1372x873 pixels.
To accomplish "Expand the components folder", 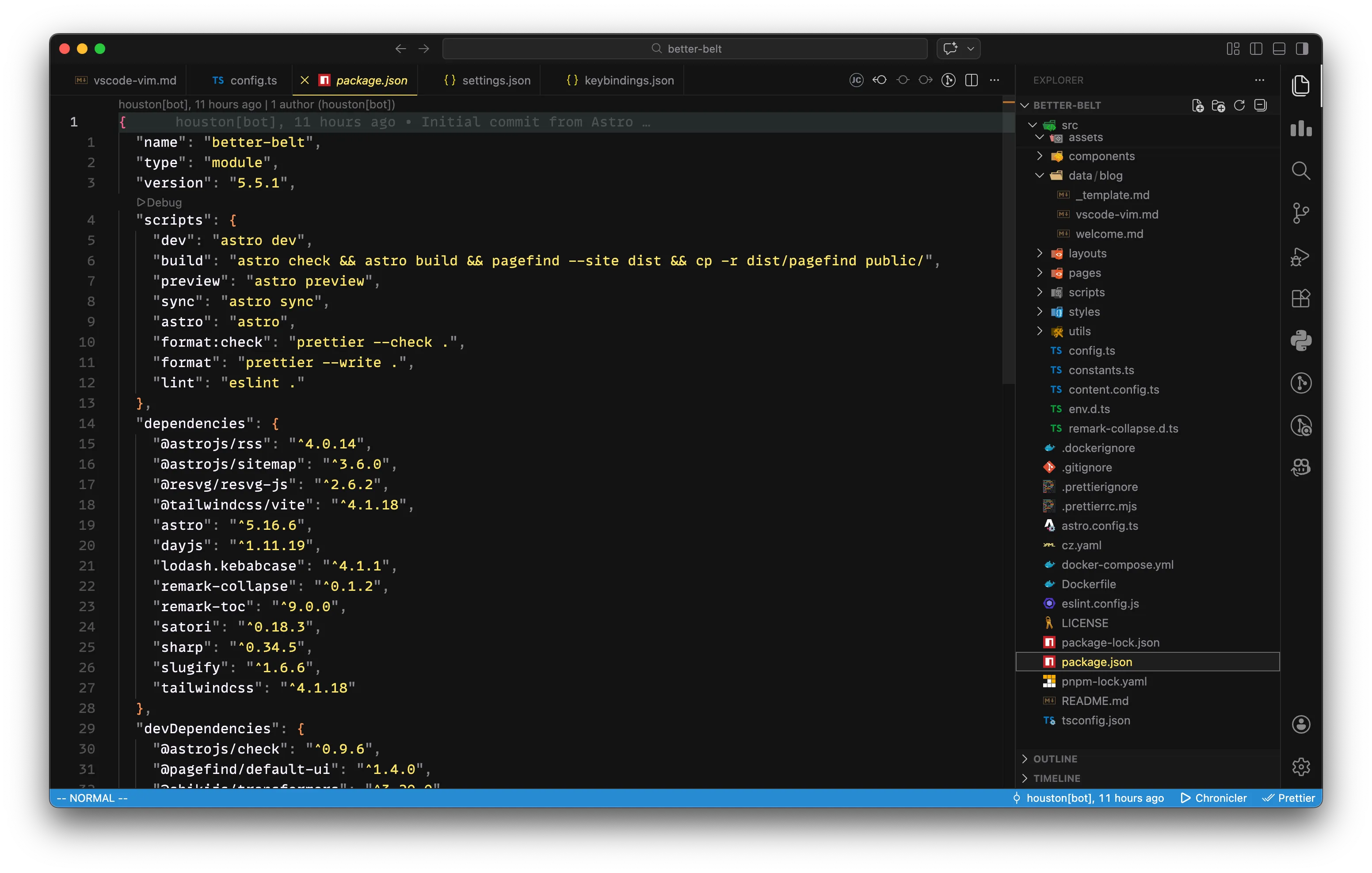I will (x=1101, y=156).
